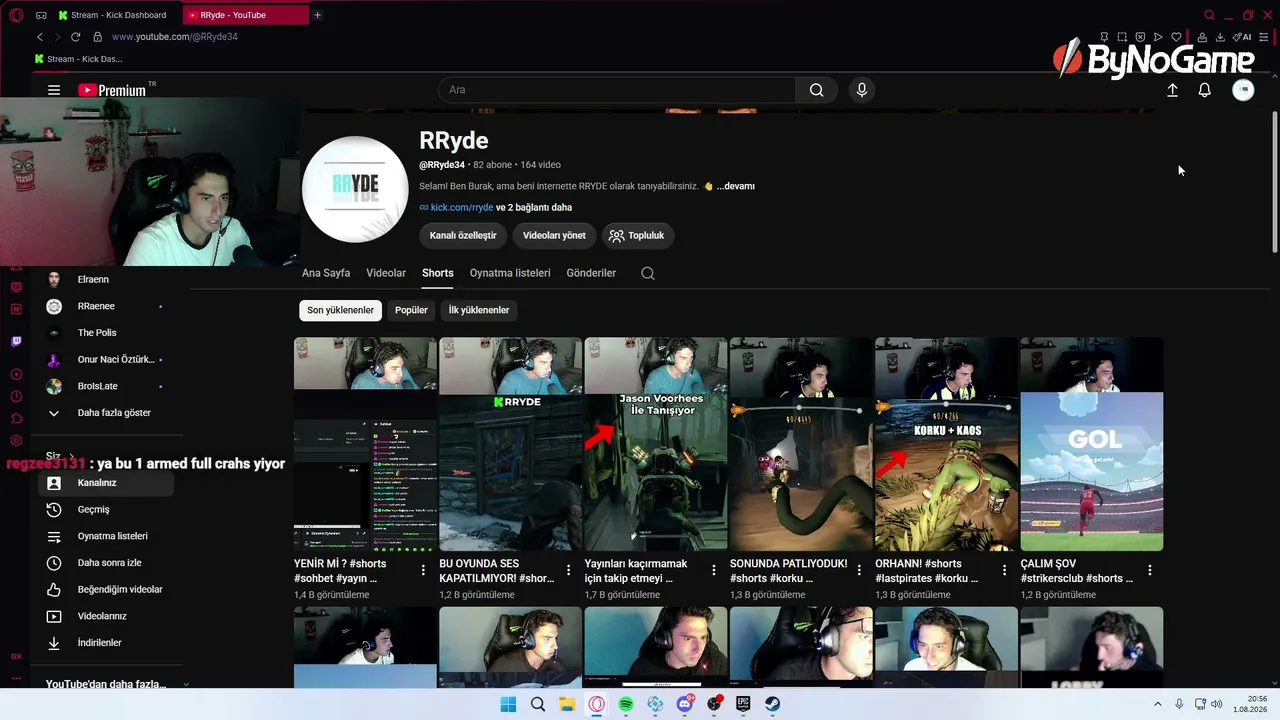This screenshot has width=1280, height=720.
Task: Open Opera downloads icon
Action: (x=1220, y=37)
